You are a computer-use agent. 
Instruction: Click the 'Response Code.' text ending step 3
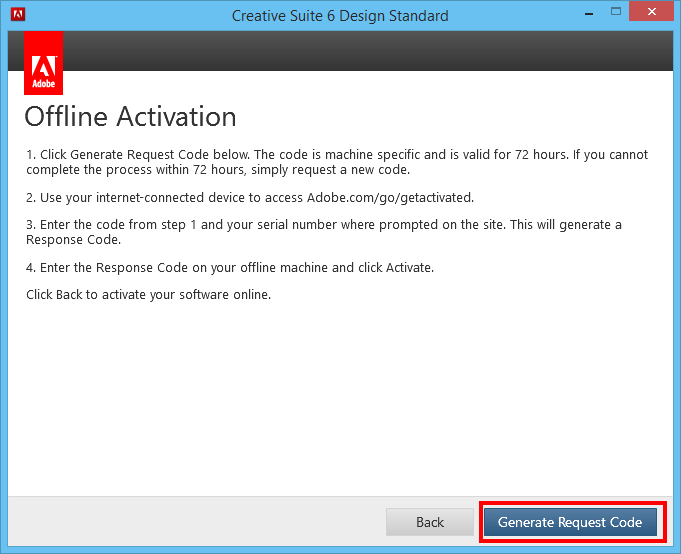(x=73, y=240)
